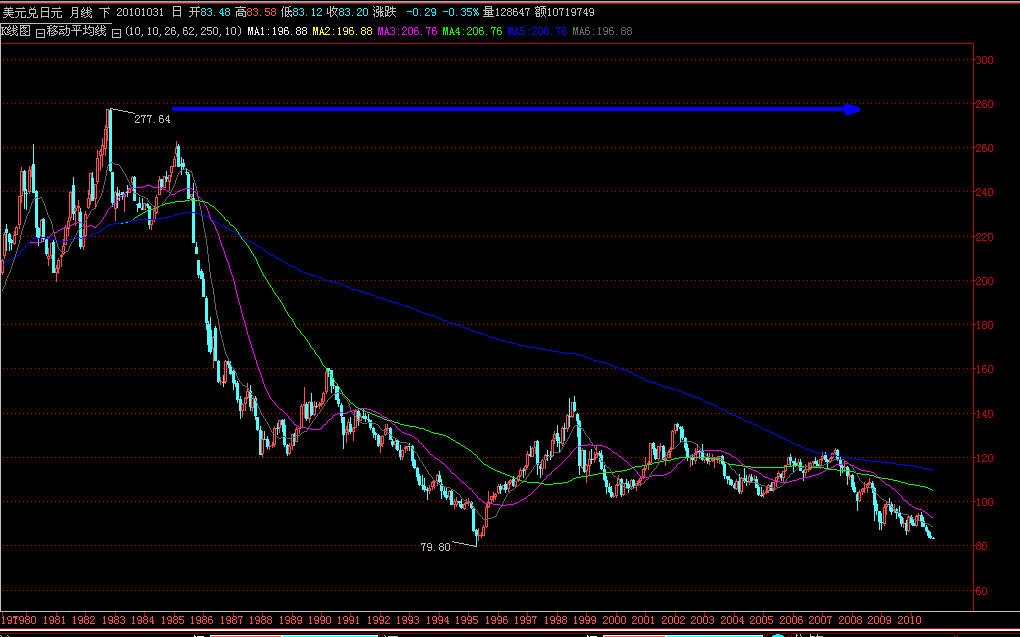Select the blue MA5:206.76 legend

537,31
